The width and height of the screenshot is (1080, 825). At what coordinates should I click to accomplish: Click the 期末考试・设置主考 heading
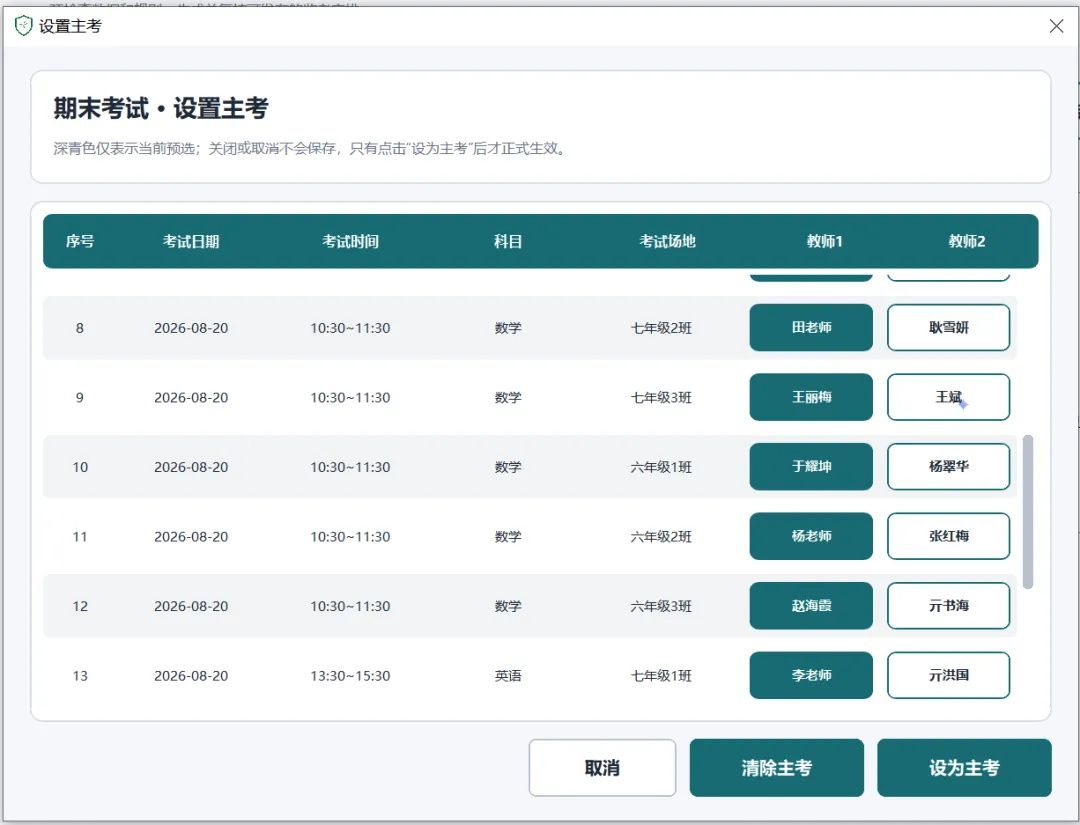pyautogui.click(x=161, y=108)
